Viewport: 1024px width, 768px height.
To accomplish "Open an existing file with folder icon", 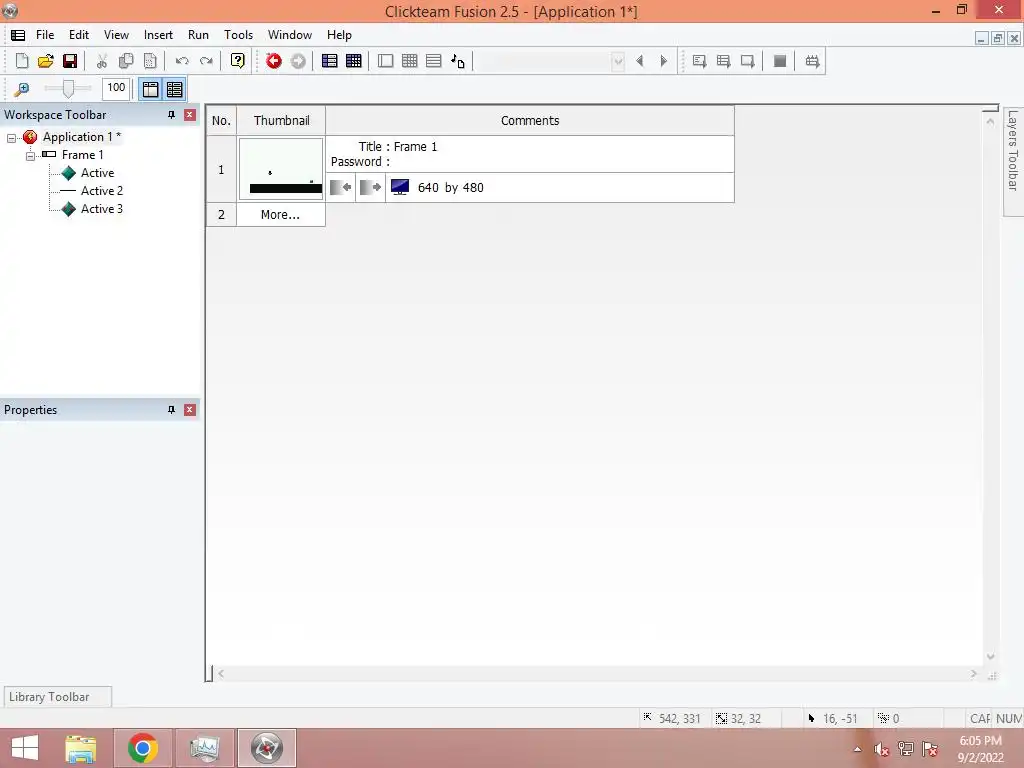I will tap(46, 61).
